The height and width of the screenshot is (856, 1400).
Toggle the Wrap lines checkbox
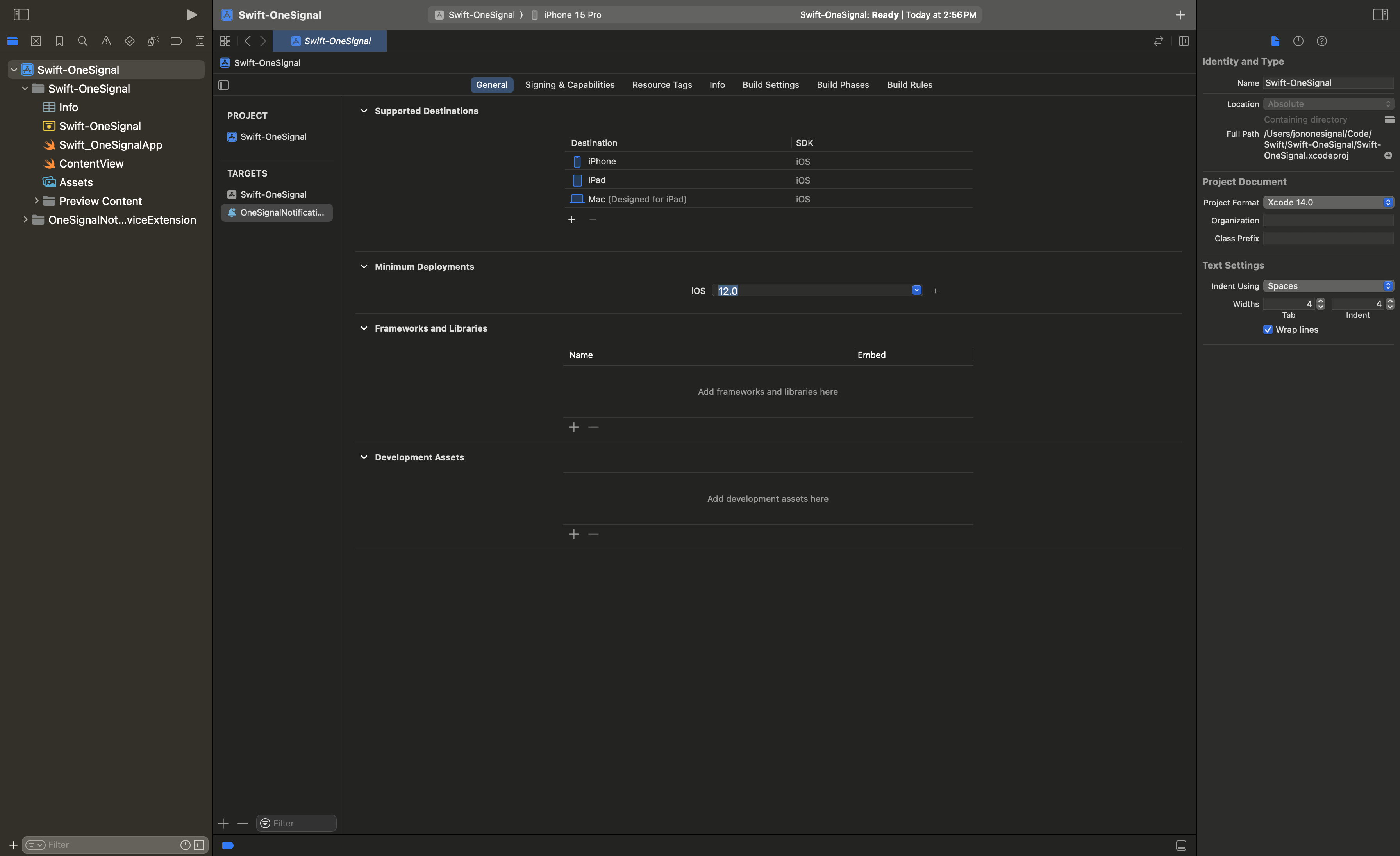coord(1268,330)
